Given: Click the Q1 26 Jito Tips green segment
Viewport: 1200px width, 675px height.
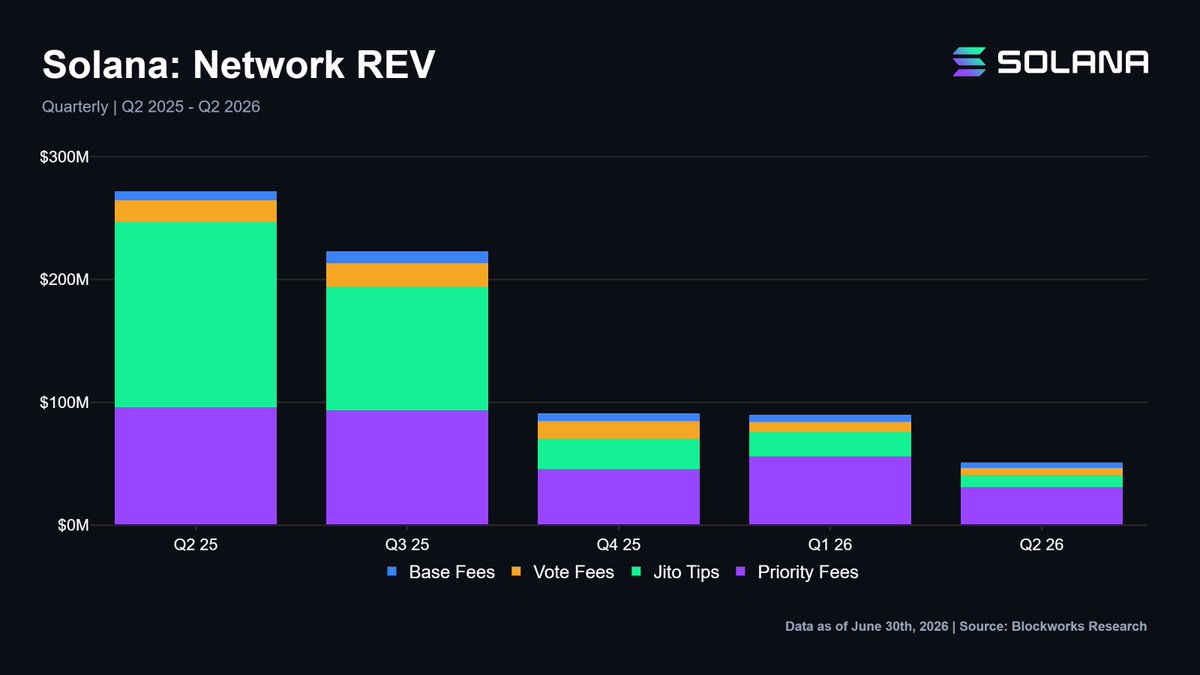Looking at the screenshot, I should [x=830, y=444].
